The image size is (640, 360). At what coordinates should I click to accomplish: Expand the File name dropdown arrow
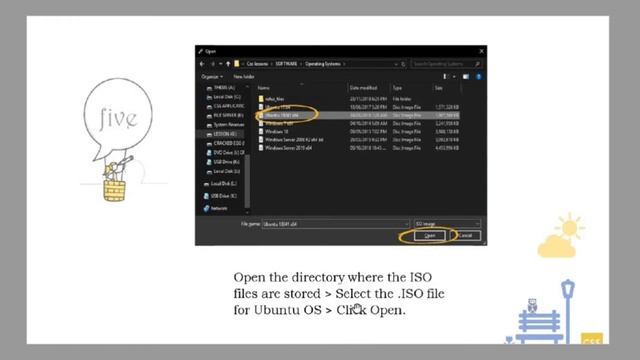[407, 224]
